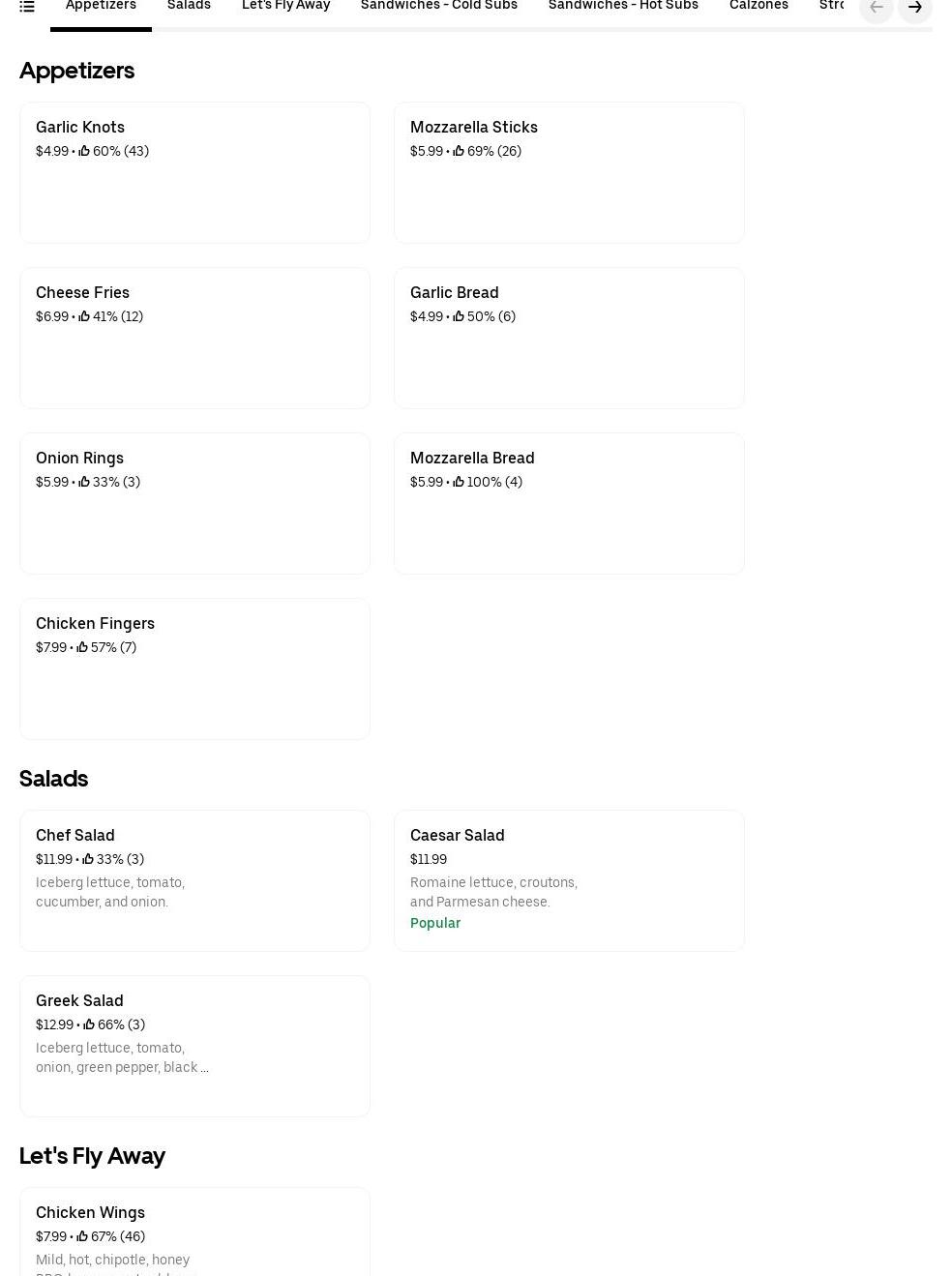Image resolution: width=952 pixels, height=1276 pixels.
Task: Click thumbs-up icon on Mozzarella Sticks
Action: click(x=459, y=151)
